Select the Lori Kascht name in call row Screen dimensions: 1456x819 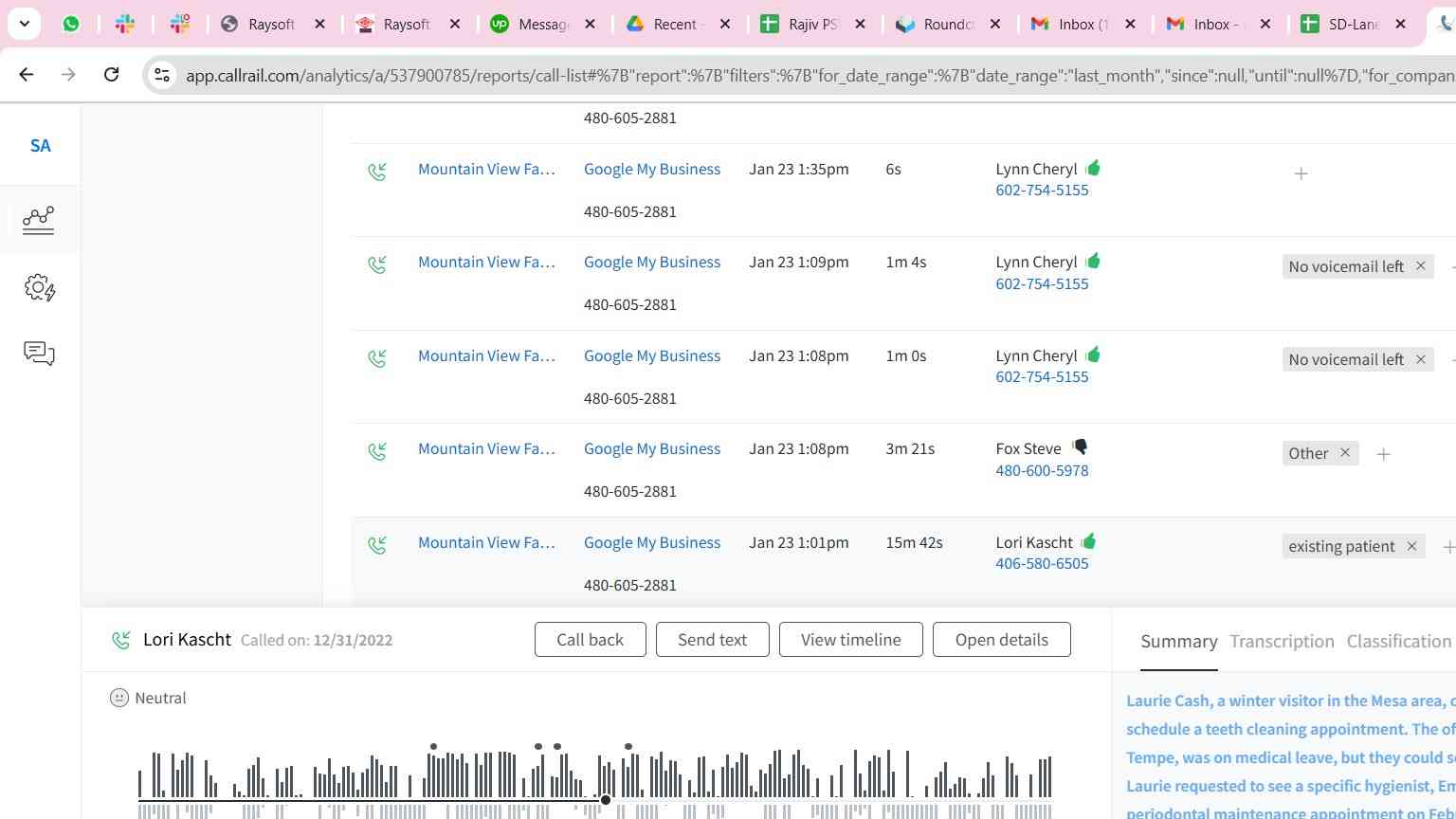(1034, 543)
